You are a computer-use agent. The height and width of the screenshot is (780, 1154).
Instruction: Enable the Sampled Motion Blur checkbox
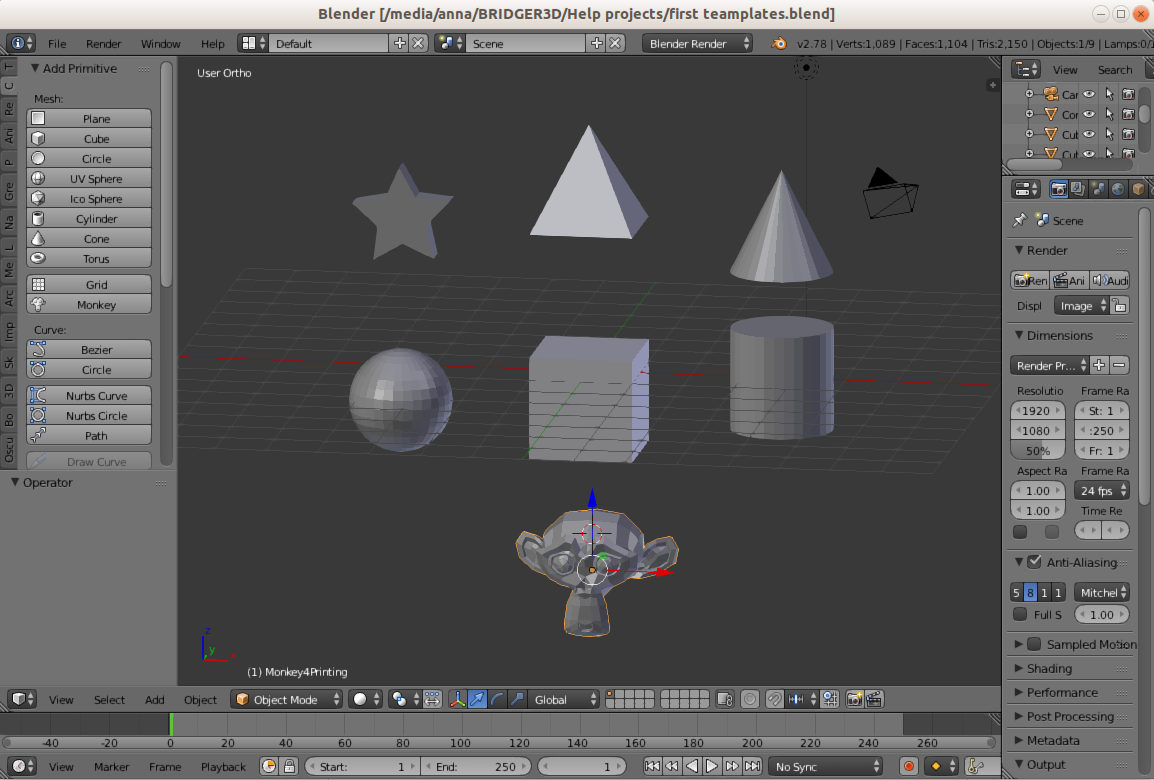pos(1034,644)
